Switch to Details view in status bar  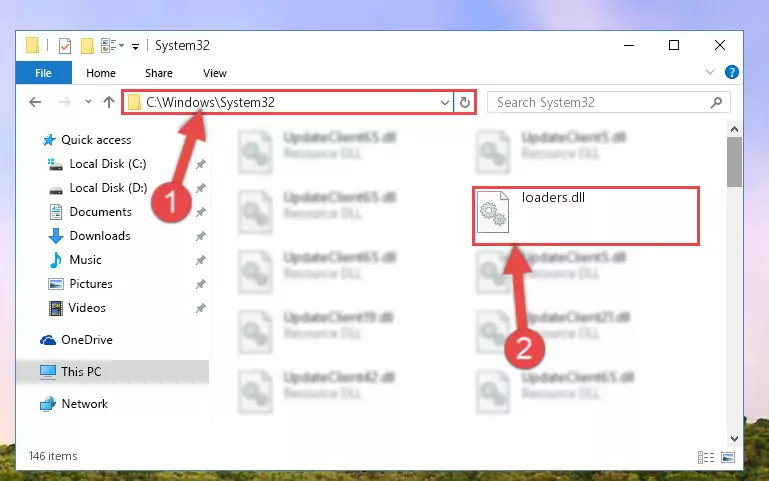pos(706,457)
